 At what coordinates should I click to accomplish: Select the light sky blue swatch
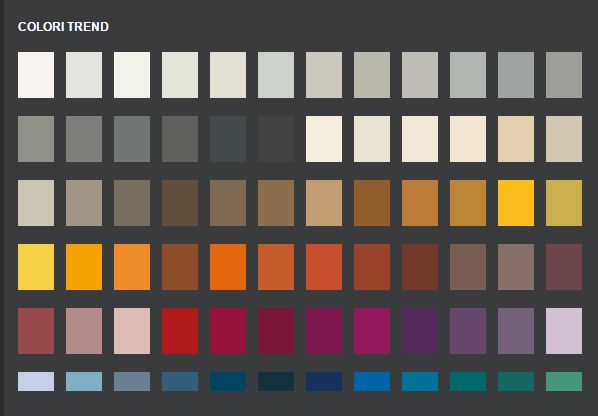point(84,381)
